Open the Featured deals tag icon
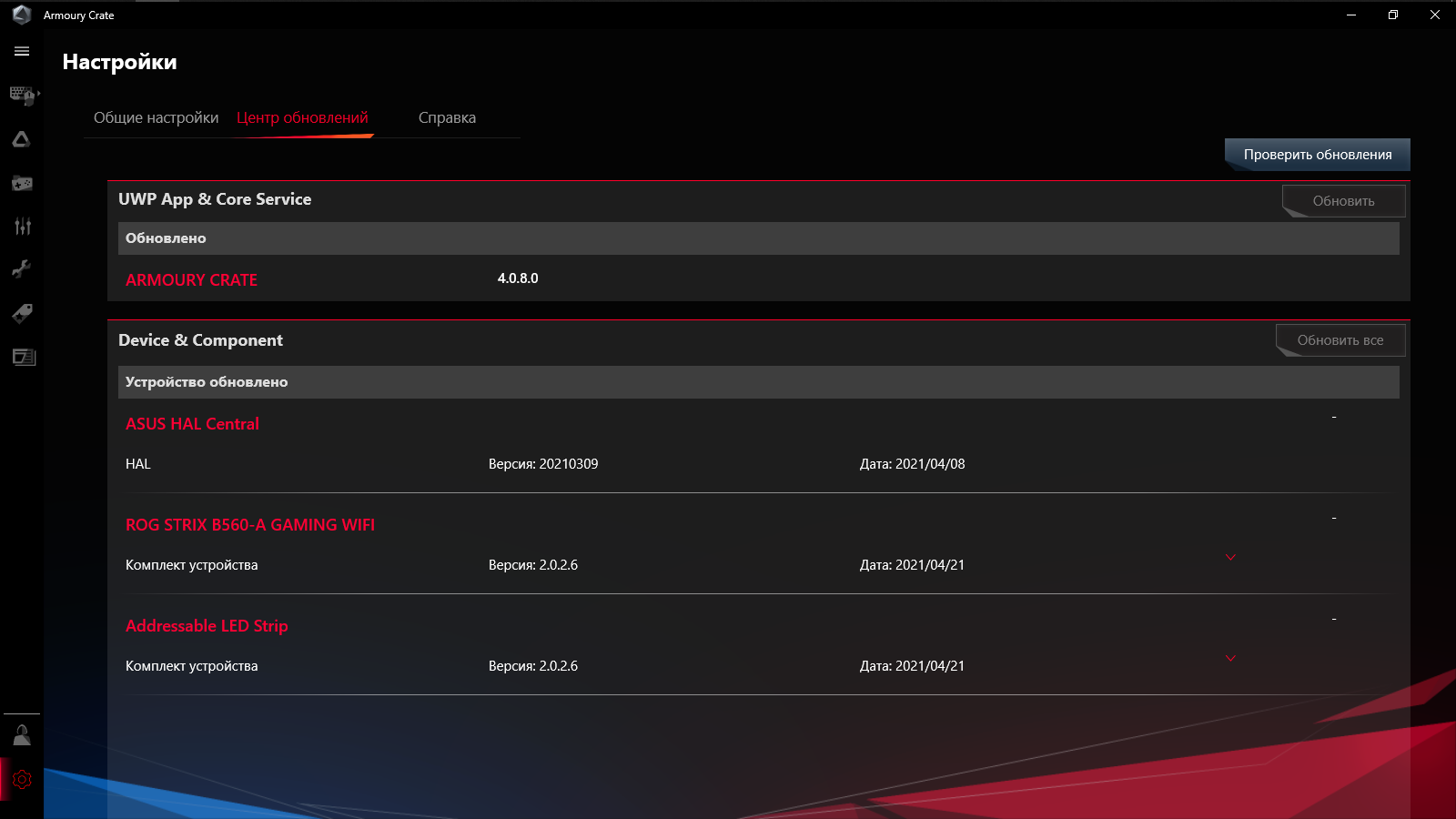1456x819 pixels. [22, 313]
